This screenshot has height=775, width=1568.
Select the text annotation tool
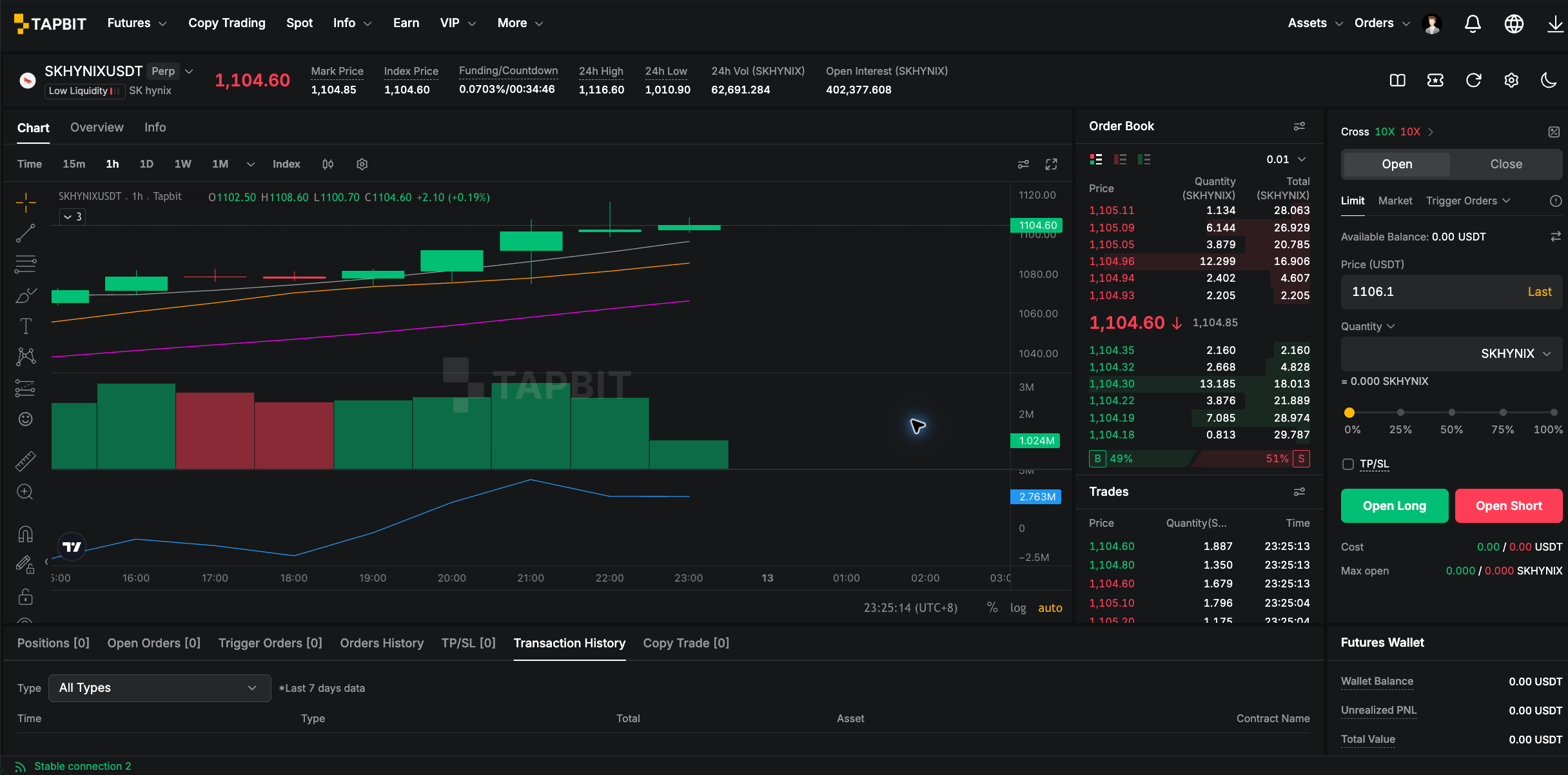click(x=26, y=326)
